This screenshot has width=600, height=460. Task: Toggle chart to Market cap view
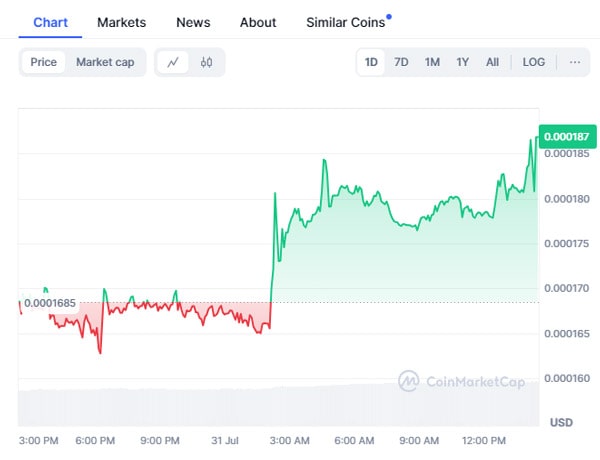(x=105, y=62)
